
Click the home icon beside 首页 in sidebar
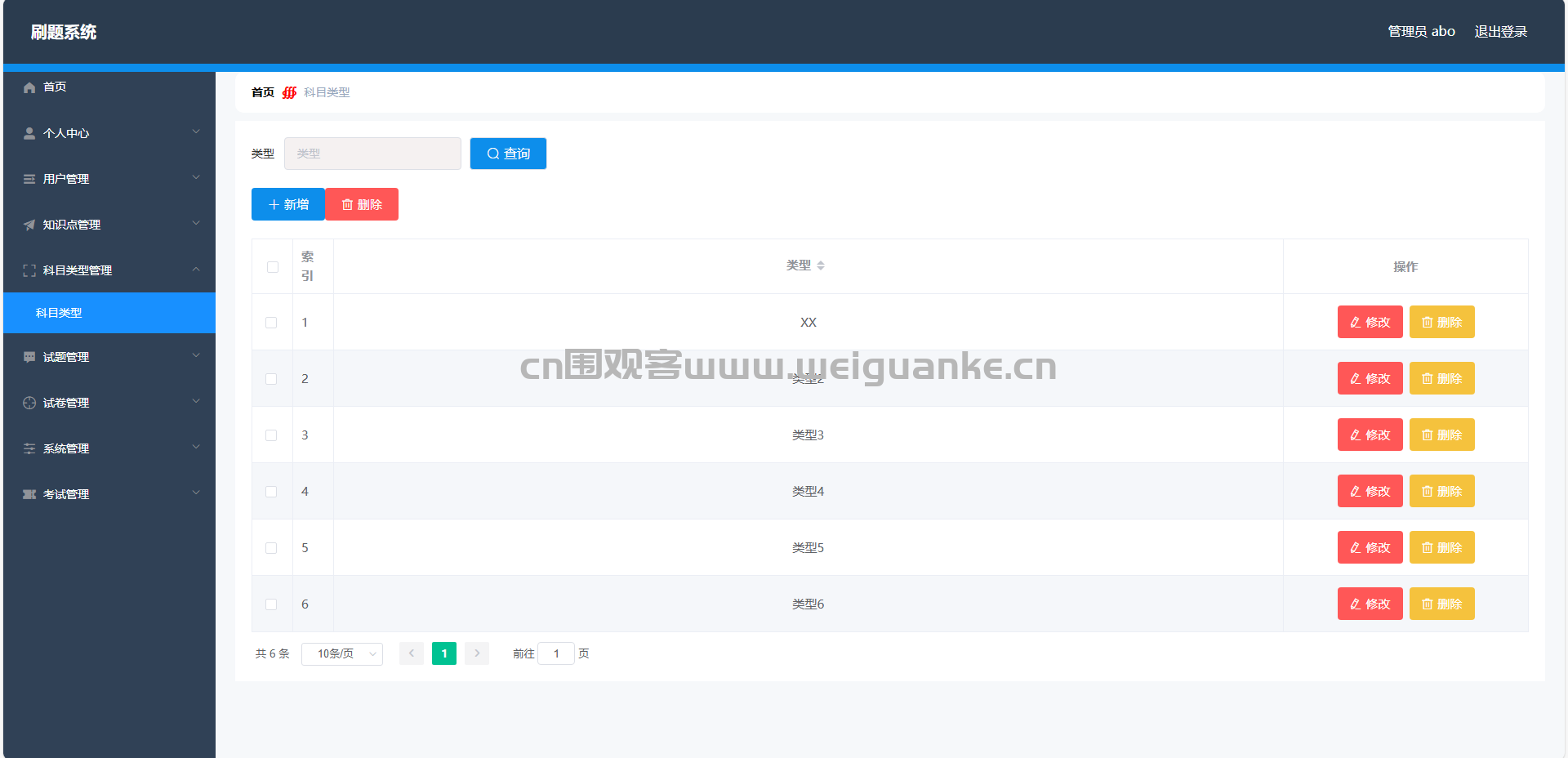29,87
